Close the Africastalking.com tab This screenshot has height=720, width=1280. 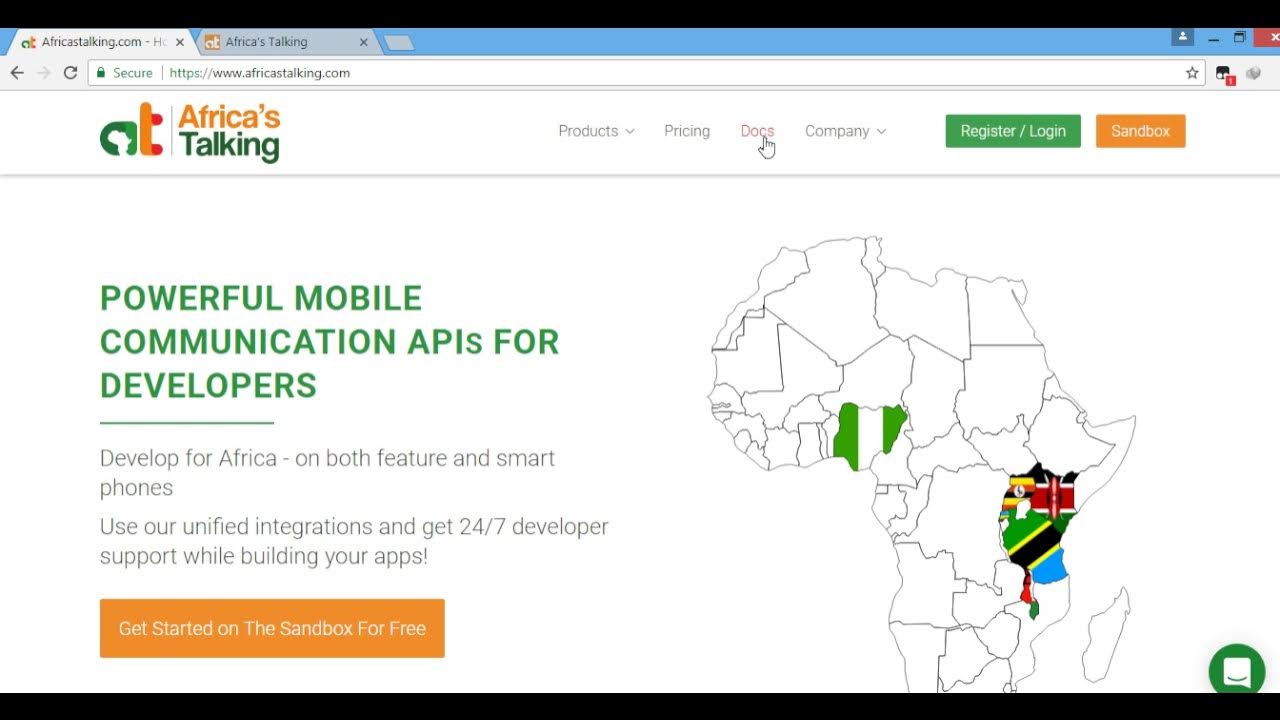(x=180, y=42)
